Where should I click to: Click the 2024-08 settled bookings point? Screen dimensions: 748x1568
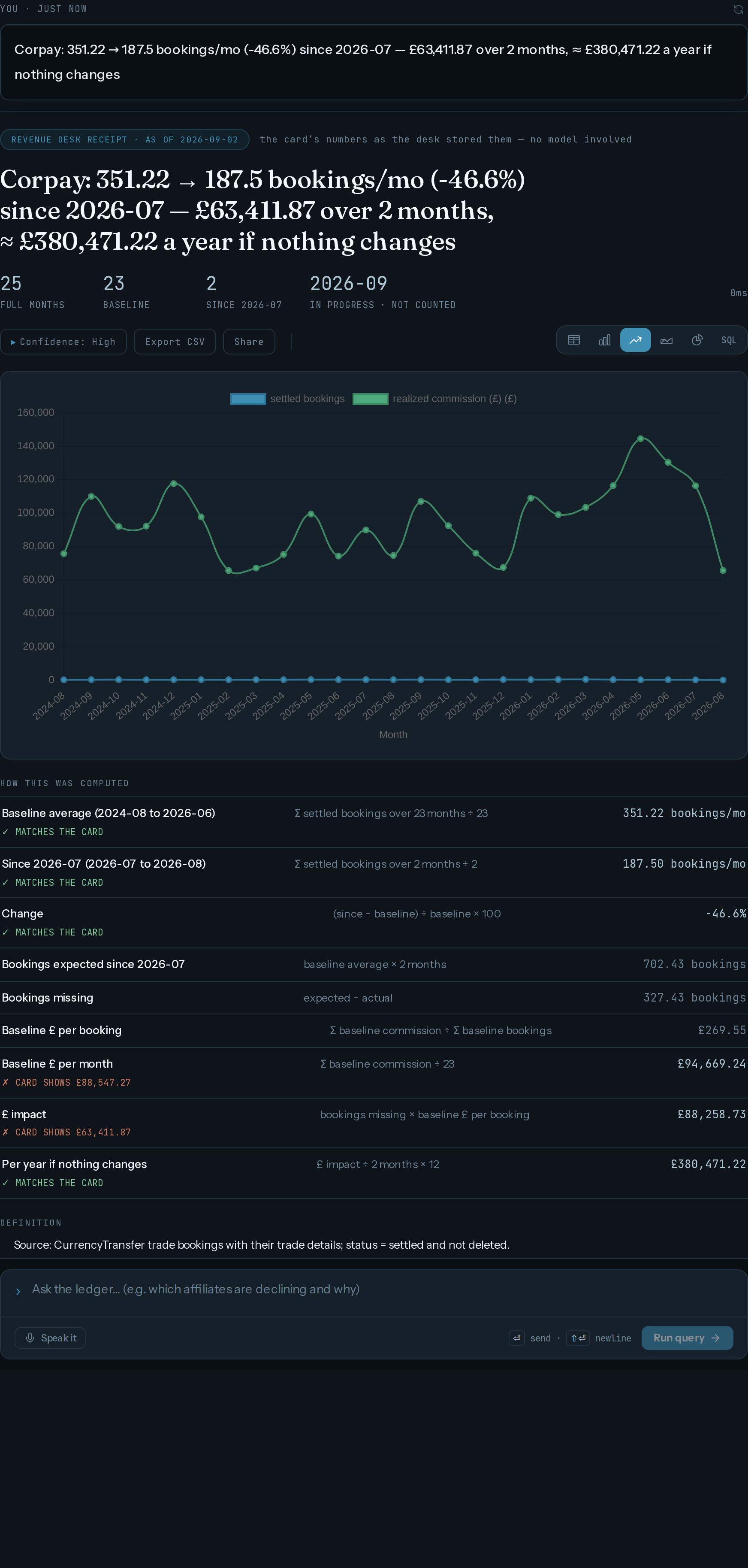(64, 679)
